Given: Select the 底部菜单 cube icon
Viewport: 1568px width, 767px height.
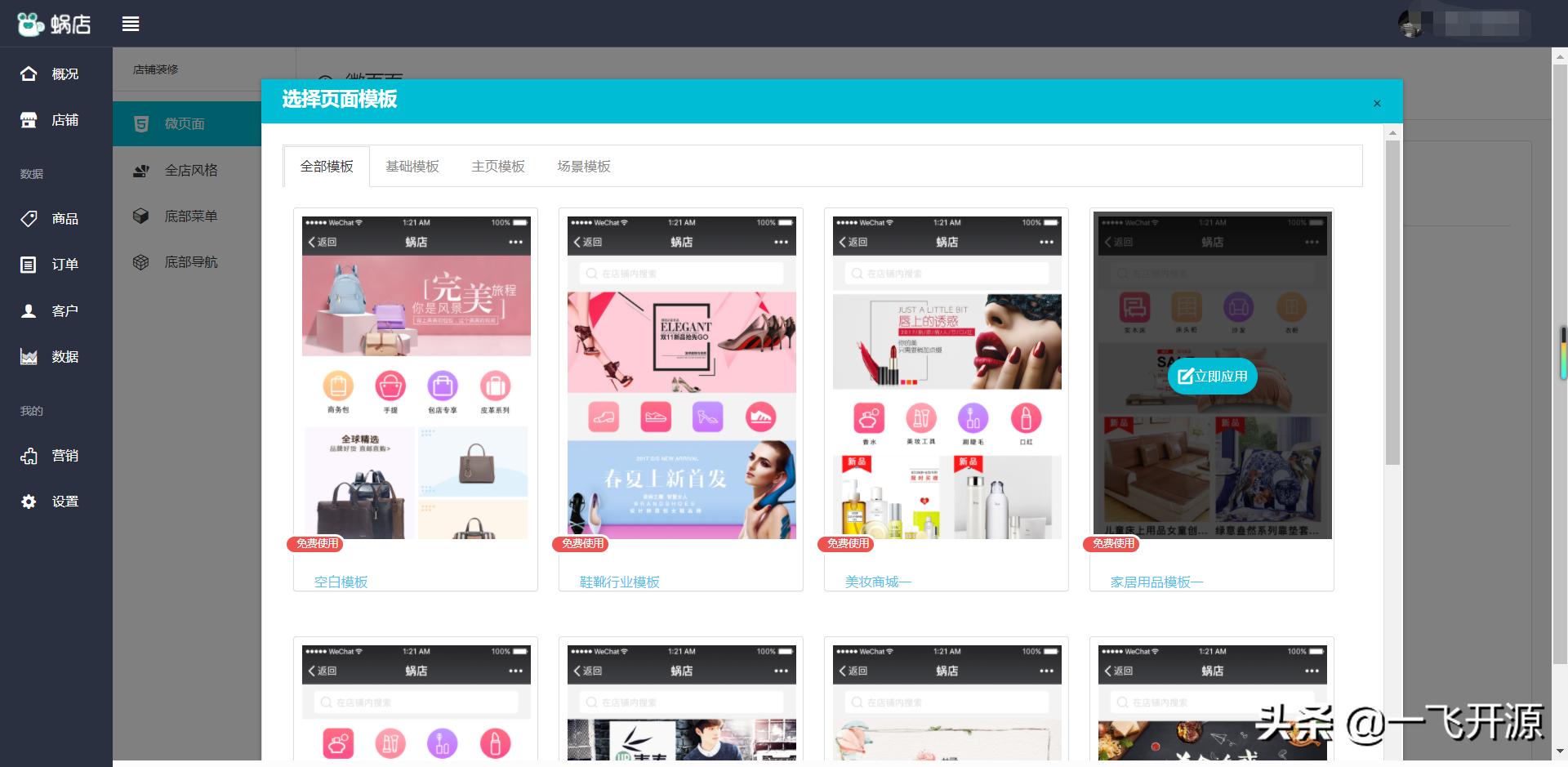Looking at the screenshot, I should (141, 216).
